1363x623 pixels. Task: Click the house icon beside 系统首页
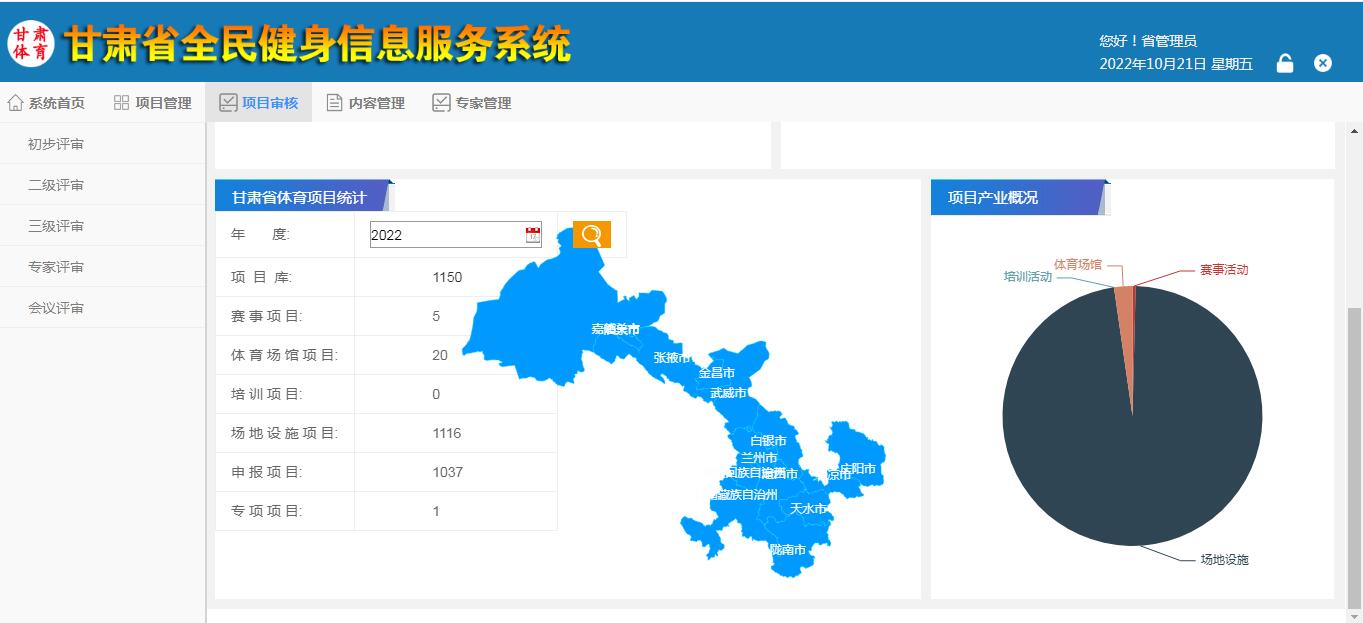tap(15, 103)
